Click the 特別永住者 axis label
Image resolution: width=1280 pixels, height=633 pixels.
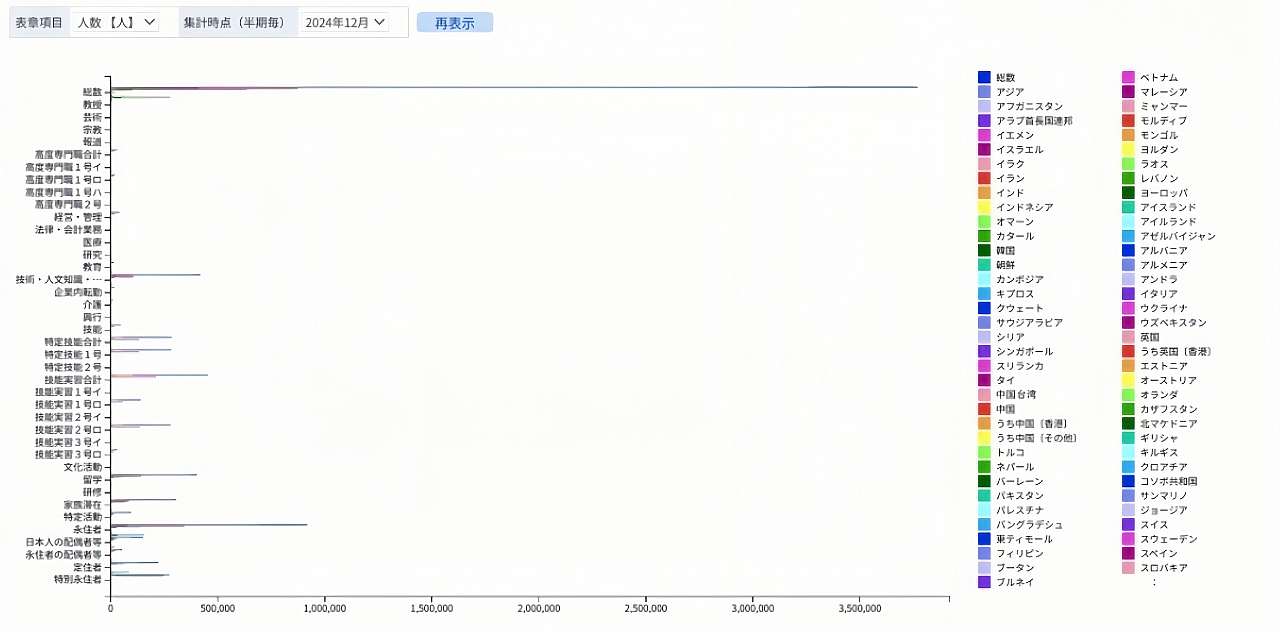tap(78, 579)
